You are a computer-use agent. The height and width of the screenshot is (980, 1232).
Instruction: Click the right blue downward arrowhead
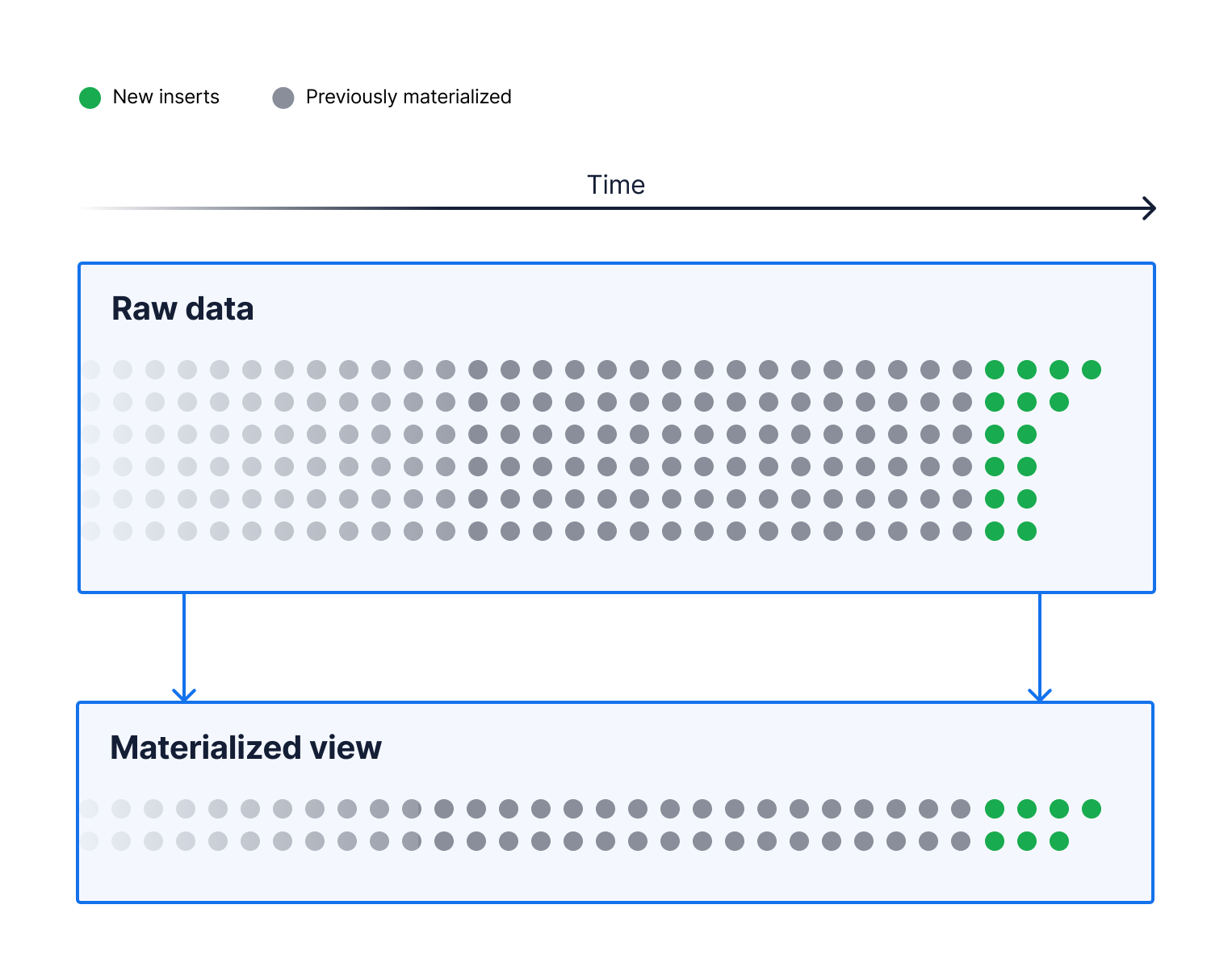(x=1040, y=694)
